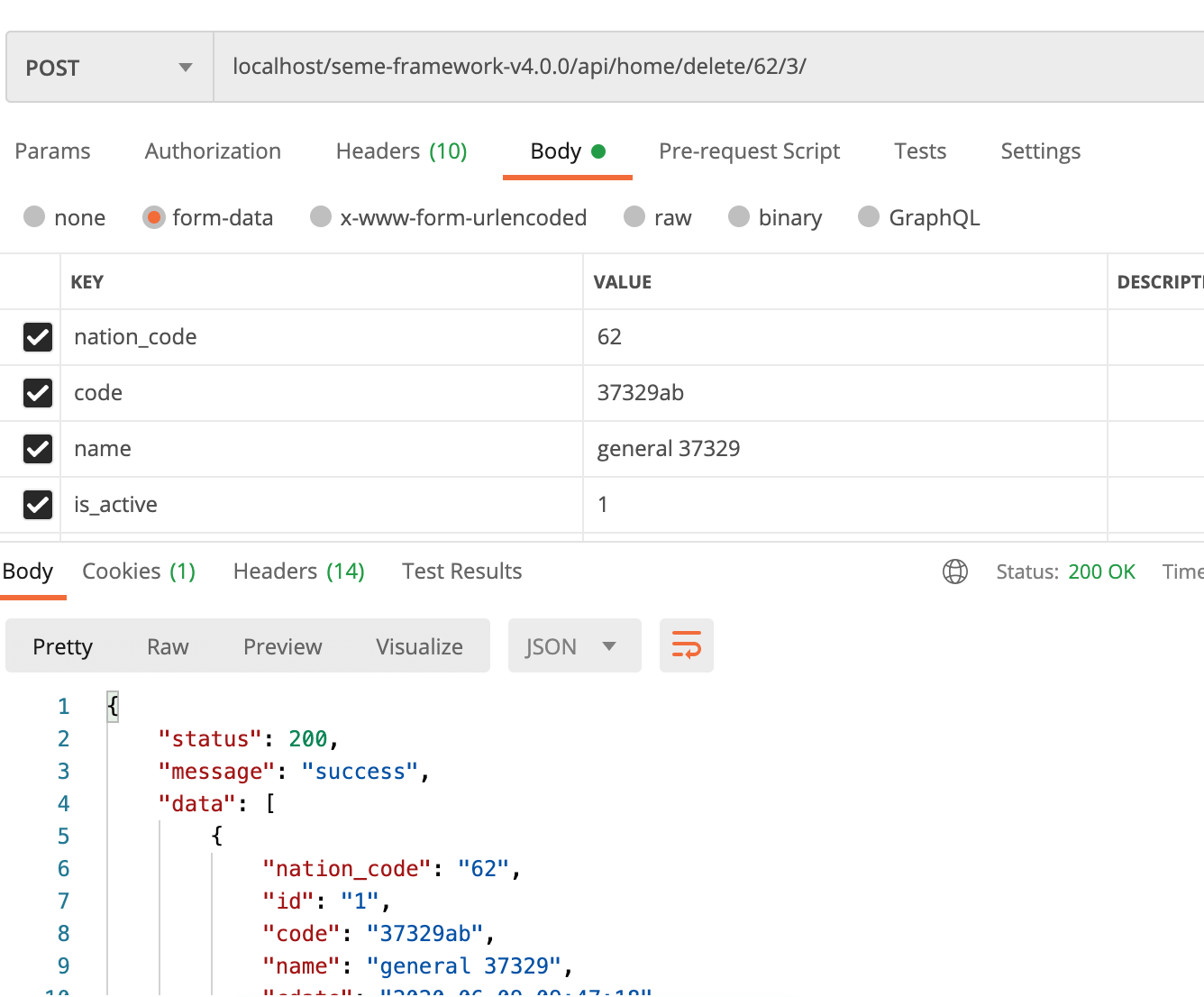Click the nation_code key cell

click(322, 337)
